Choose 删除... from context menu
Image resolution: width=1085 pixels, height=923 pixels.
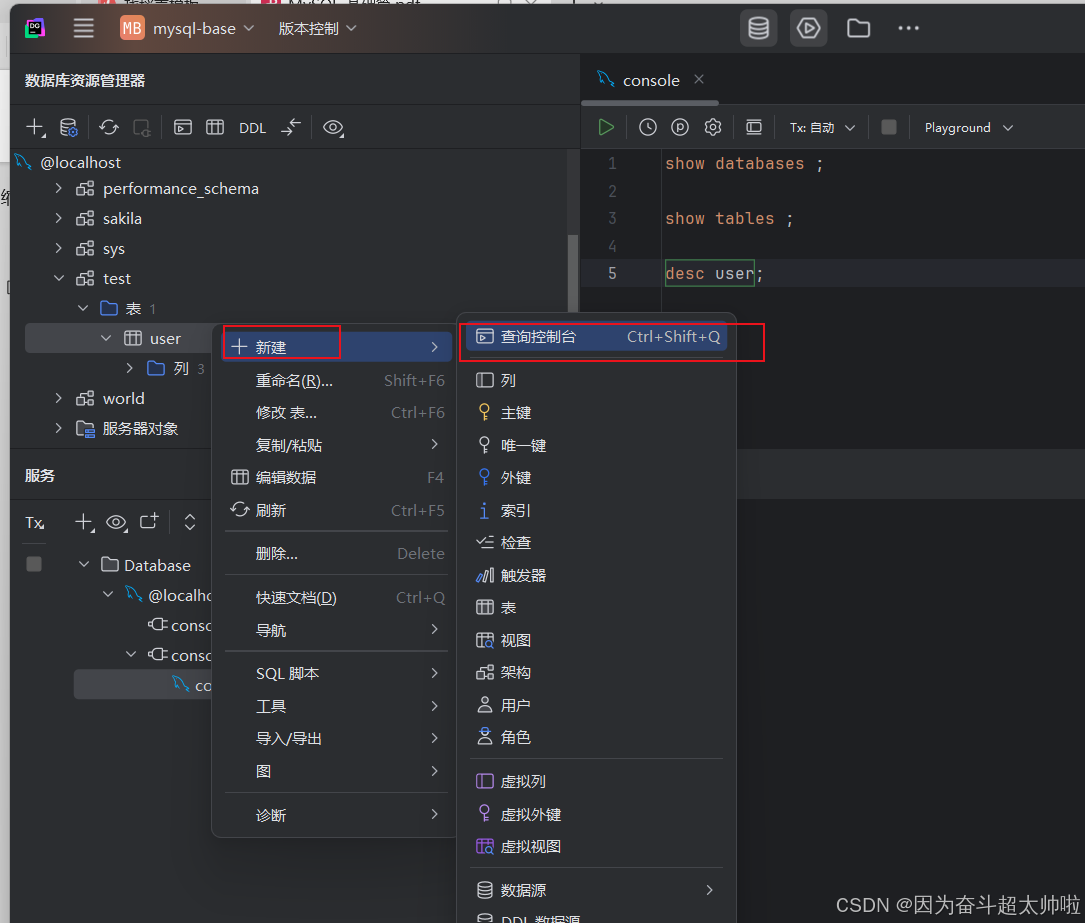click(x=336, y=554)
